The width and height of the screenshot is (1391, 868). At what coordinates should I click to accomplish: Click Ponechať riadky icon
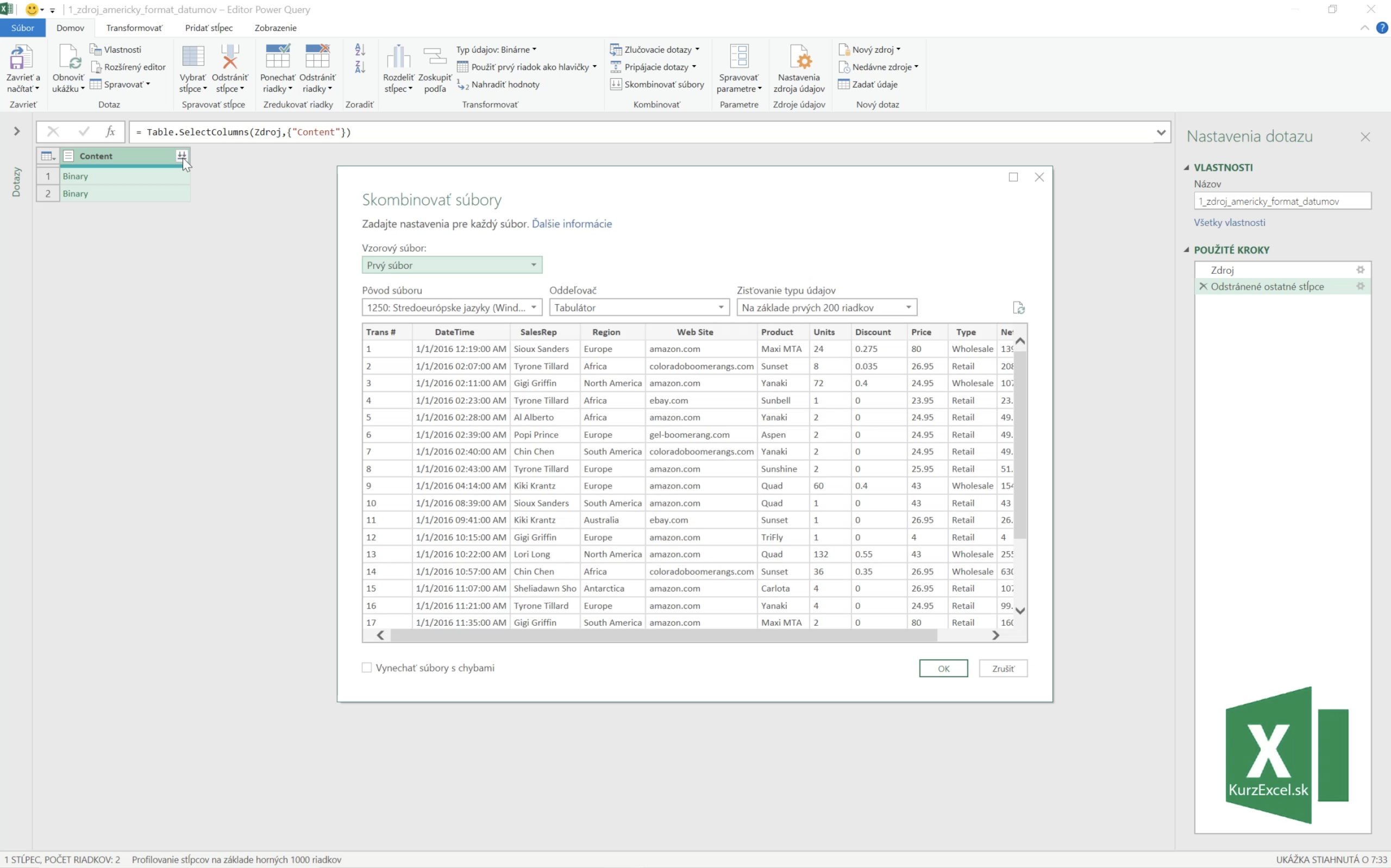pos(278,56)
